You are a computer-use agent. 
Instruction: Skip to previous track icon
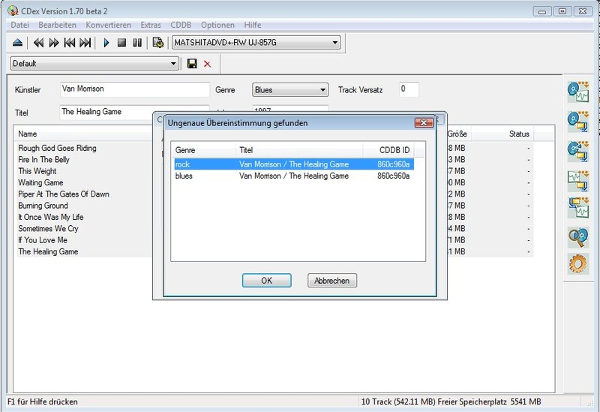[69, 42]
